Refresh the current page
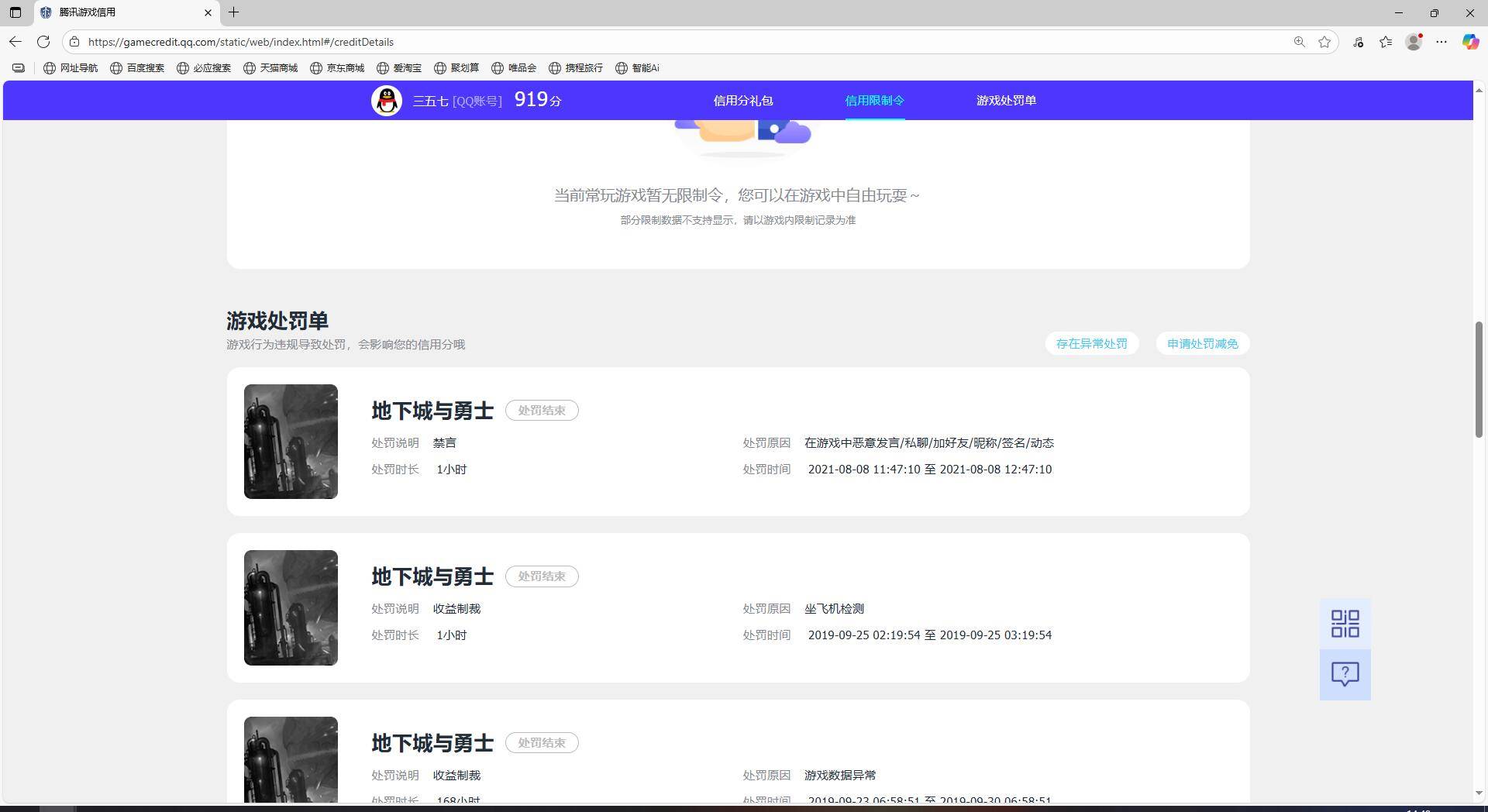1488x812 pixels. pyautogui.click(x=43, y=42)
